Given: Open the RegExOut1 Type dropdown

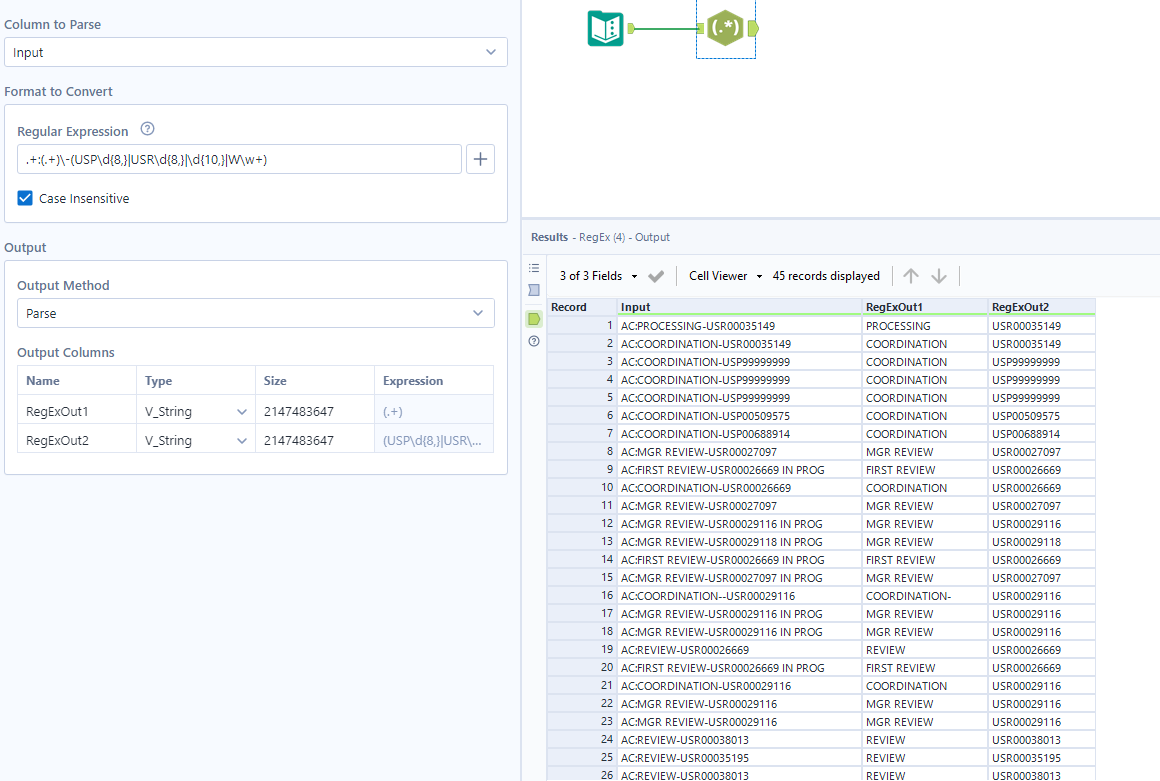Looking at the screenshot, I should [x=240, y=409].
